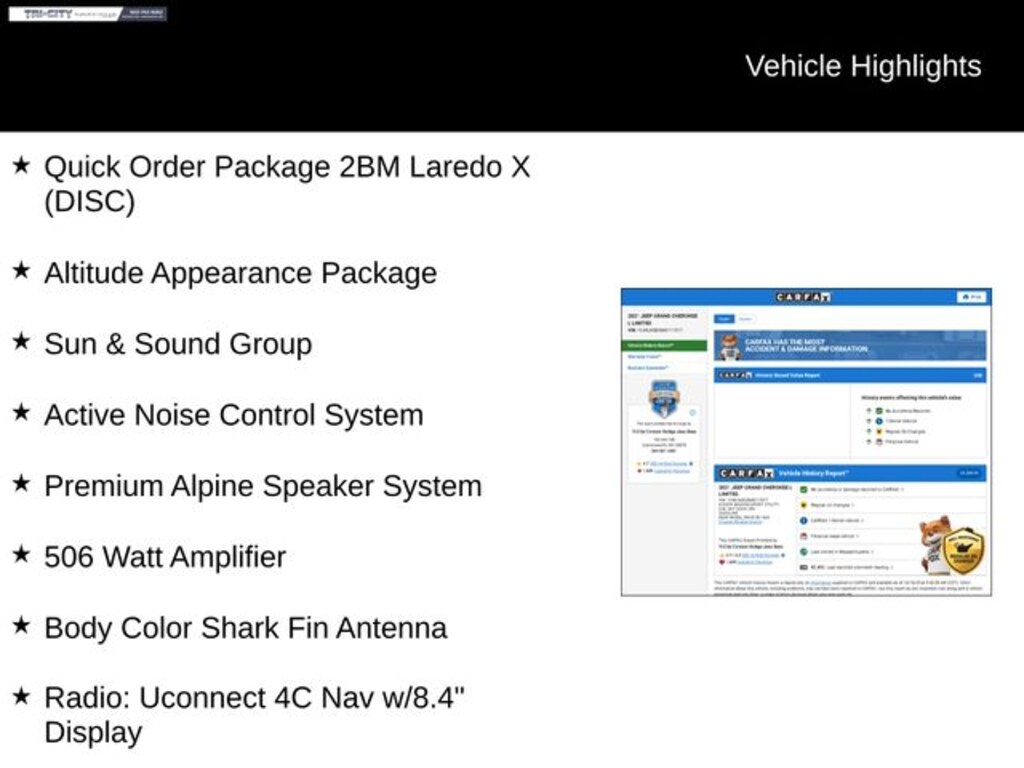
Task: Click the Vehicle Highlights title
Action: pos(862,66)
